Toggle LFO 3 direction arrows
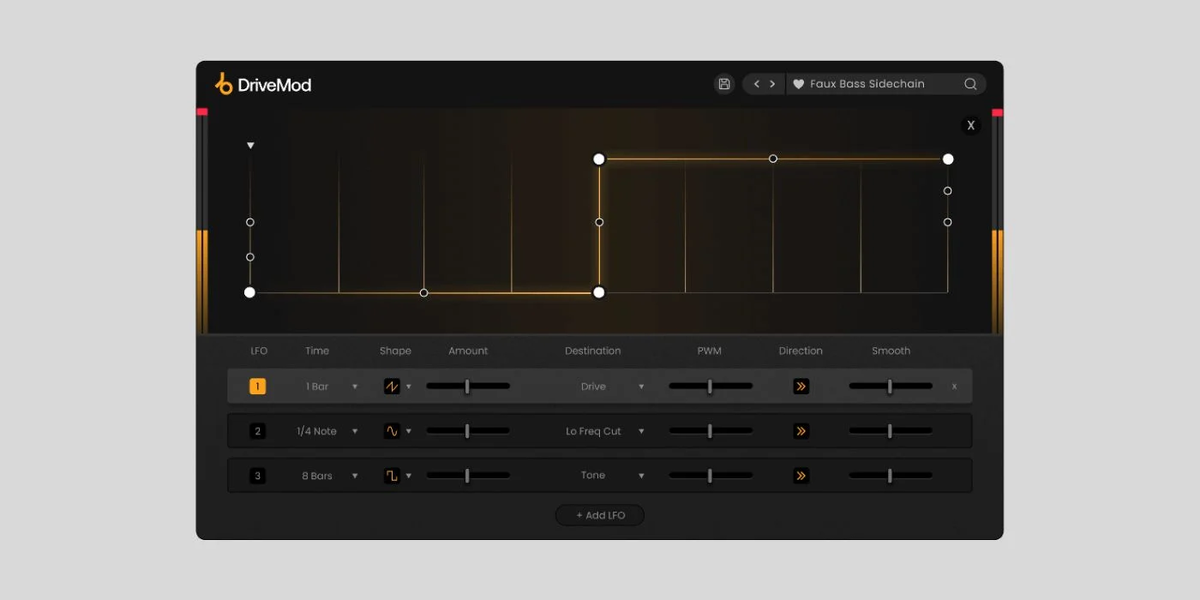 tap(801, 476)
